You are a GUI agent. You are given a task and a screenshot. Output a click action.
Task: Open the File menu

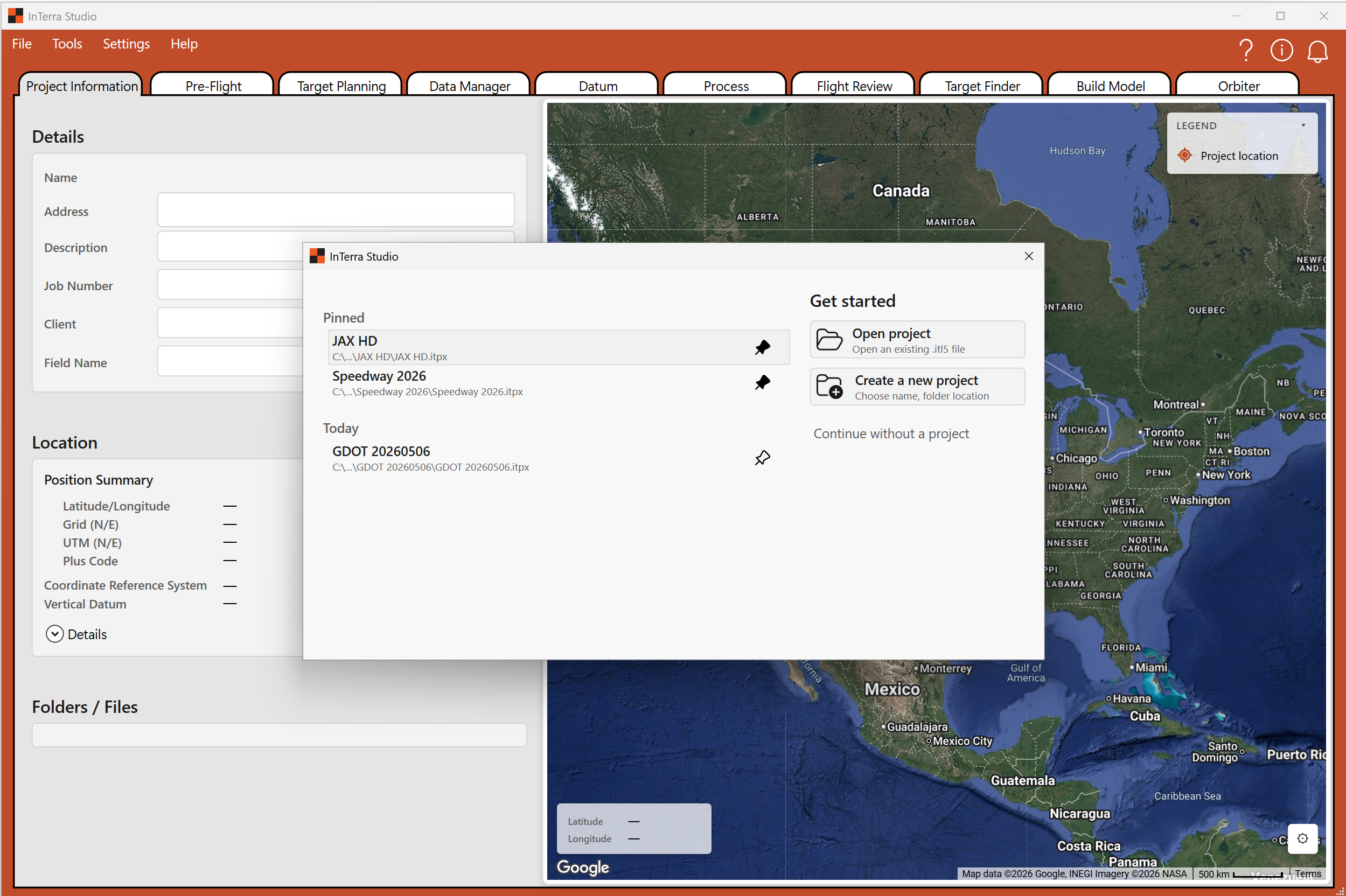(22, 44)
